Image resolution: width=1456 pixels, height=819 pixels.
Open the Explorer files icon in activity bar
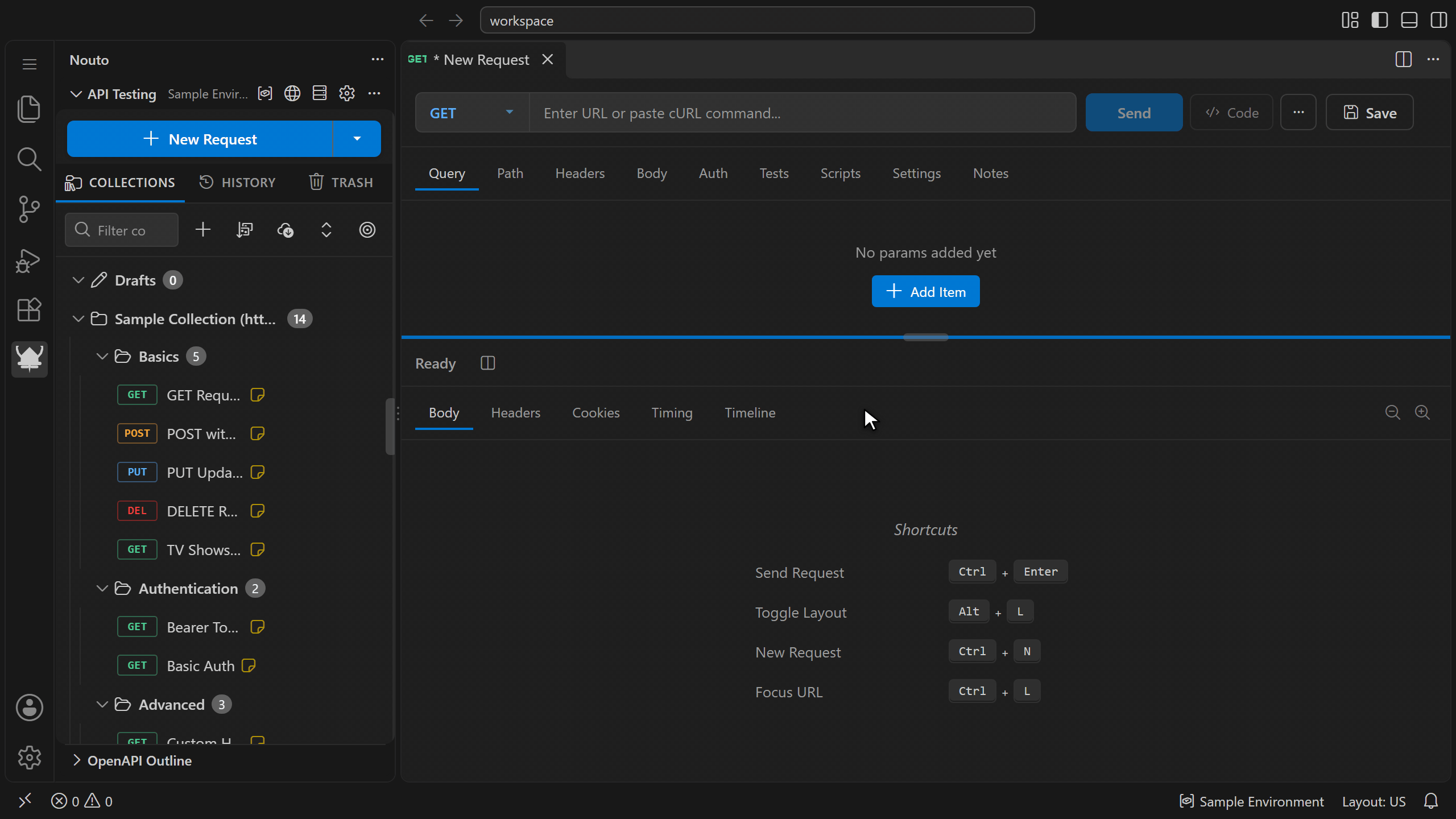point(29,108)
